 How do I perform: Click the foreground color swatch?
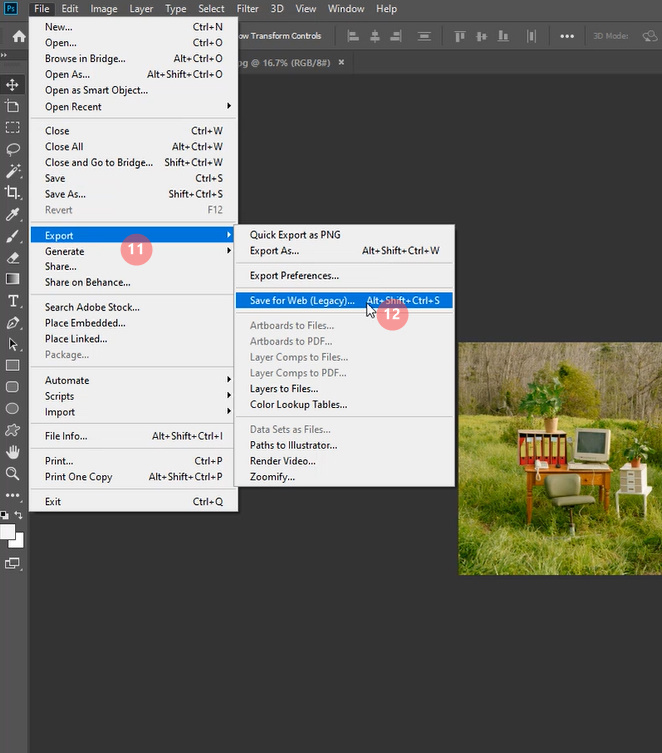pyautogui.click(x=8, y=531)
